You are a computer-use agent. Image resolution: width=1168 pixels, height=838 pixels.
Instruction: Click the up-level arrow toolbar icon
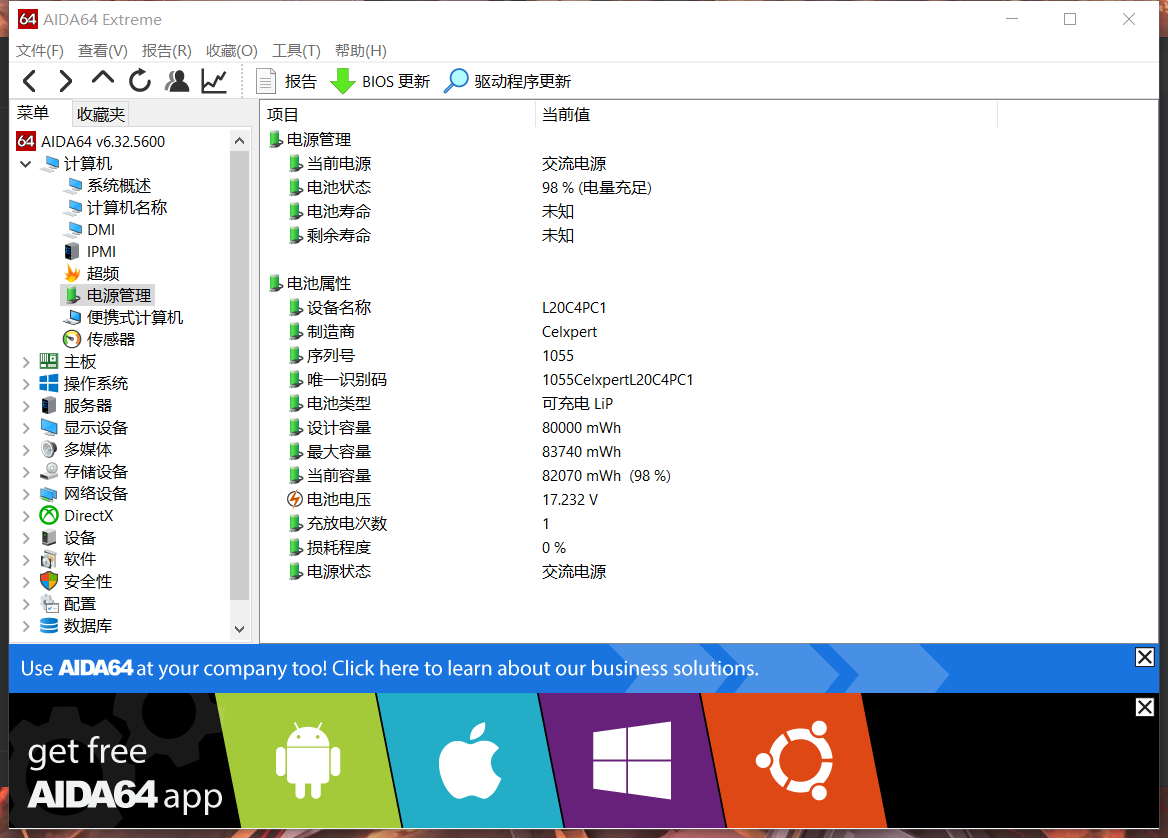(x=103, y=79)
